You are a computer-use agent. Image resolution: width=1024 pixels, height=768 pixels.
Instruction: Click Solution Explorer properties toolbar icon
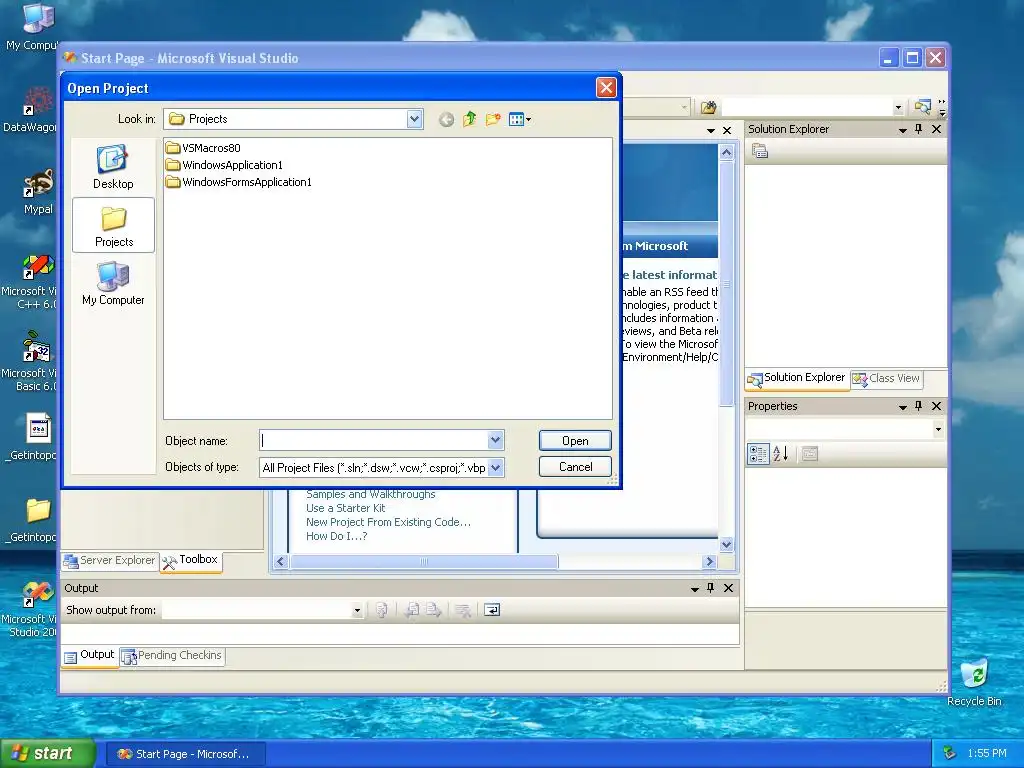click(x=760, y=152)
